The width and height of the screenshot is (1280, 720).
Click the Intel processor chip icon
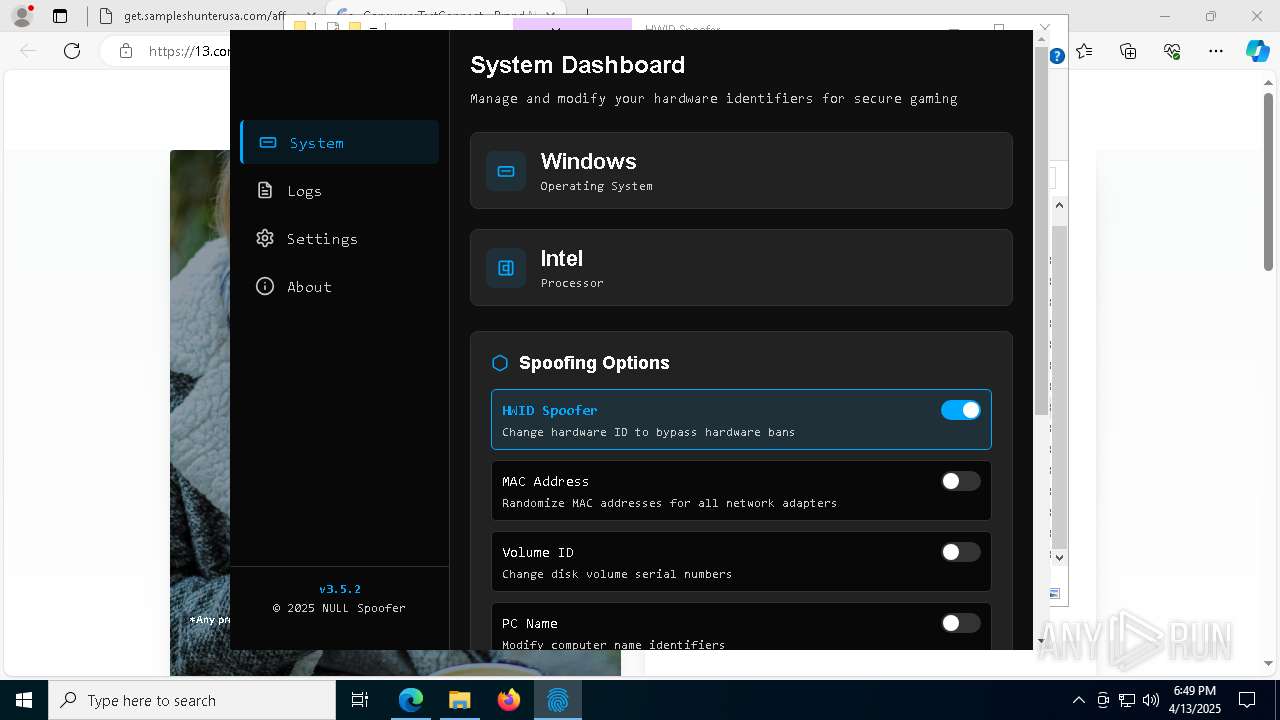(x=506, y=268)
